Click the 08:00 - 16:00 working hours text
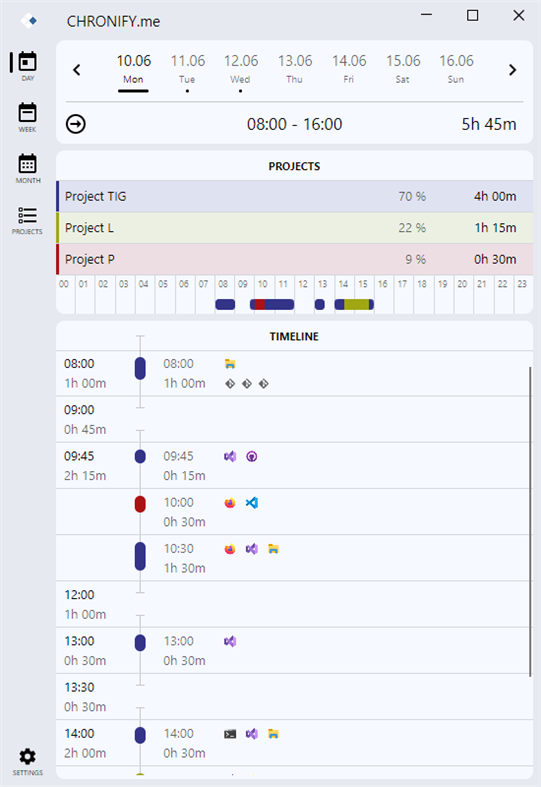Image resolution: width=541 pixels, height=787 pixels. [x=295, y=124]
